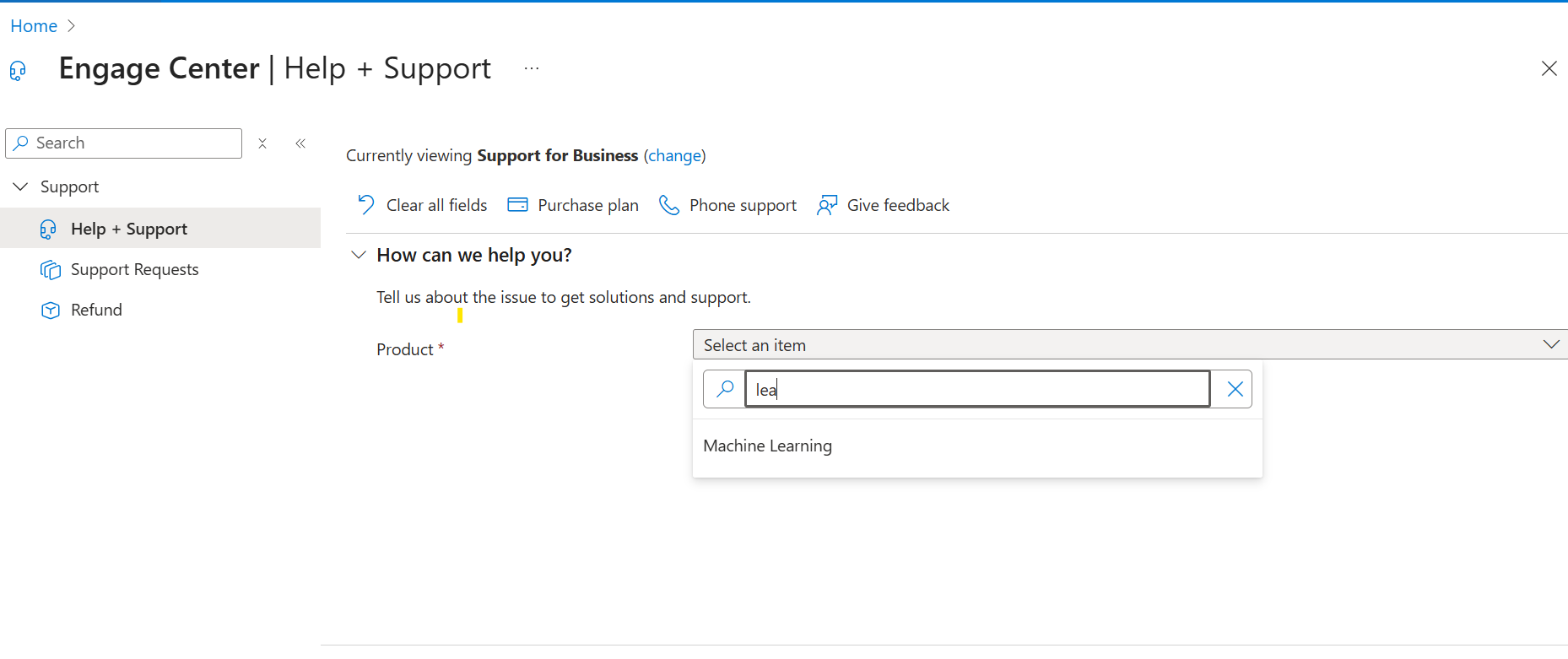Viewport: 1568px width, 659px height.
Task: Click Phone support
Action: pos(727,205)
